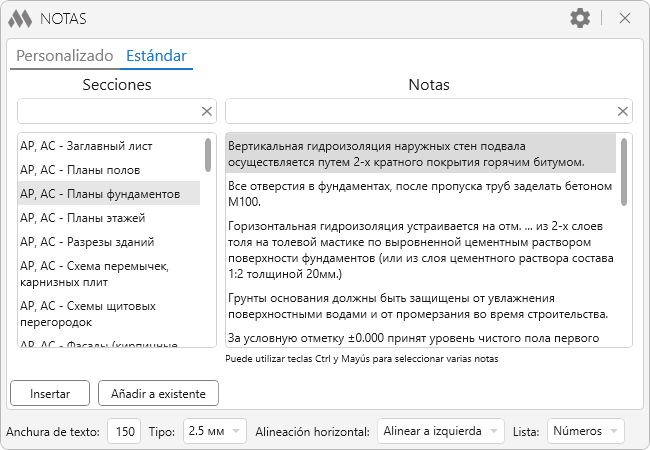Expand the Alineación horizontal dropdown

(442, 431)
